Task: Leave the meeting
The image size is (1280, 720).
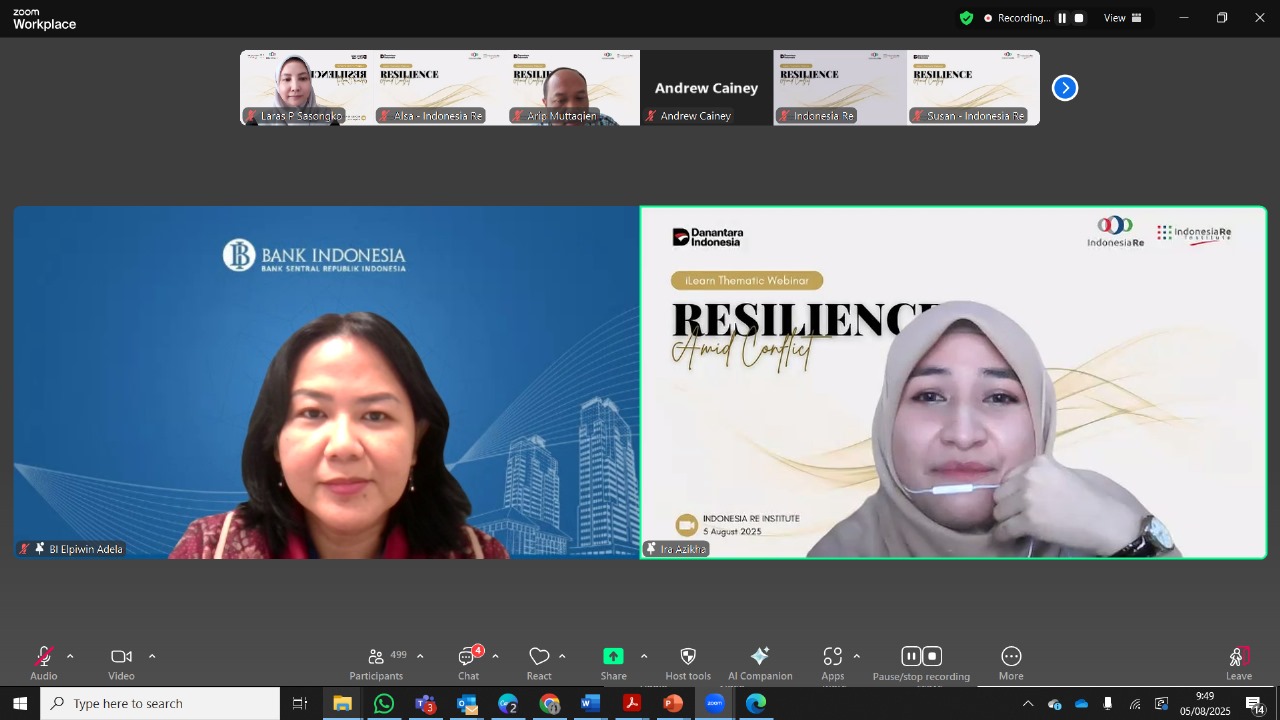Action: tap(1239, 662)
